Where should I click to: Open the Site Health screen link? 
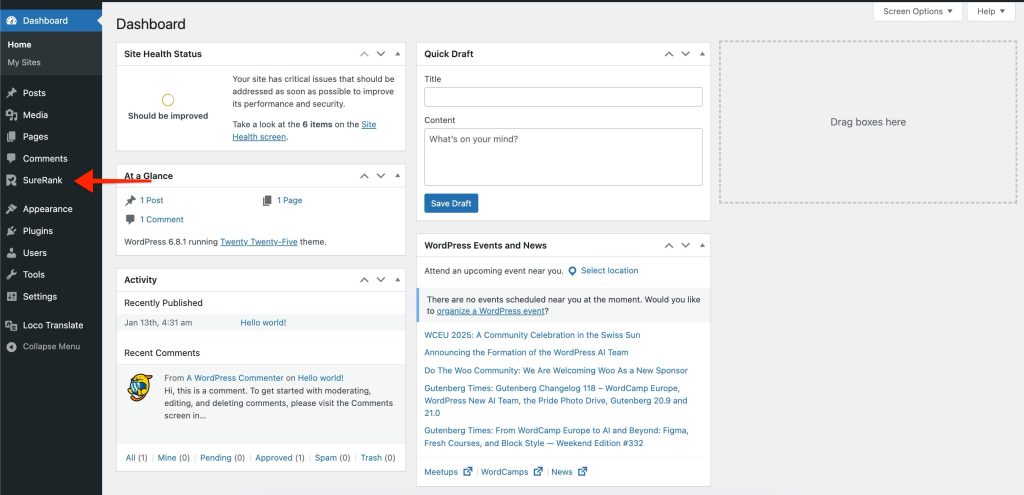(304, 131)
